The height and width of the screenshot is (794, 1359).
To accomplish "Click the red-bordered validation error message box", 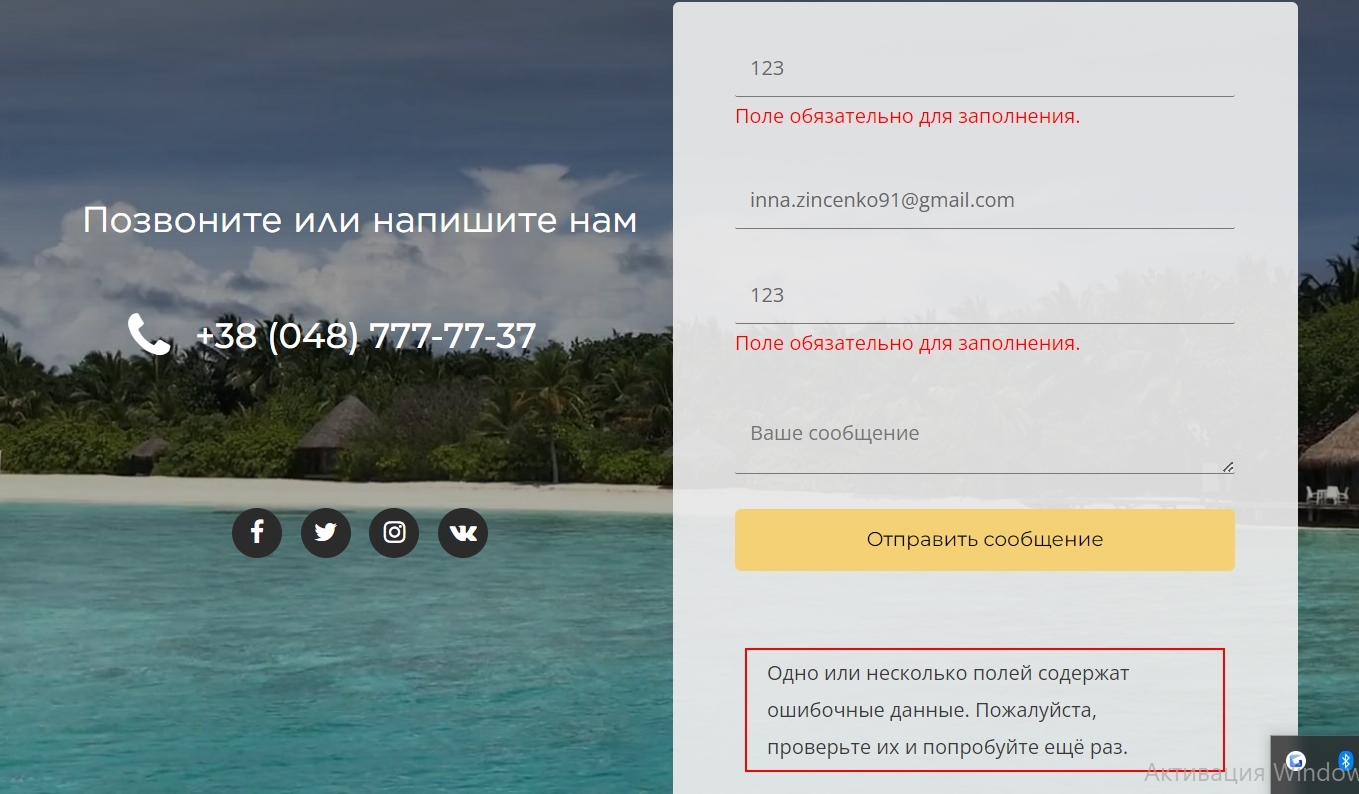I will coord(985,710).
